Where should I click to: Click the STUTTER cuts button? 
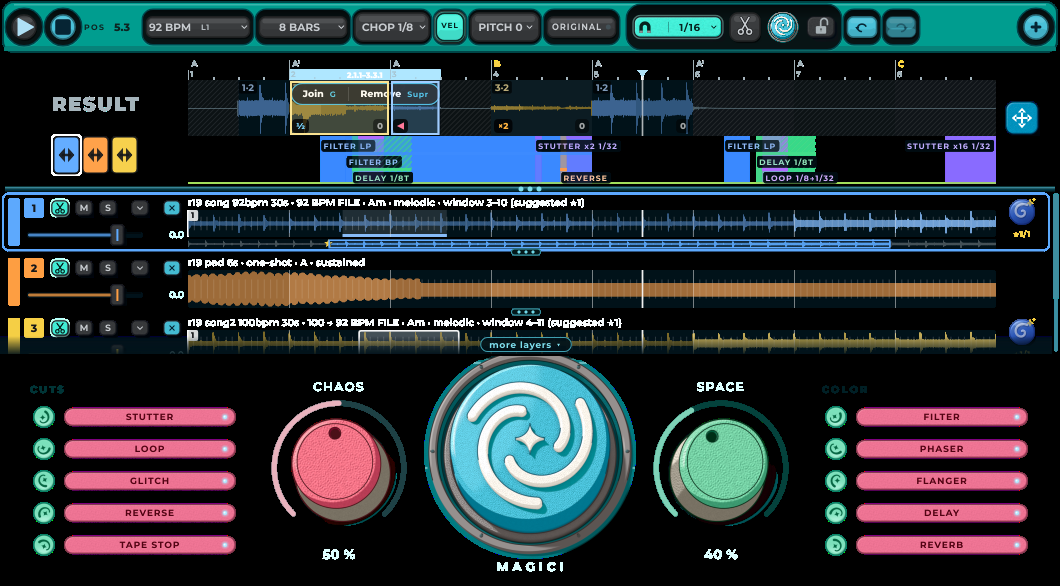(x=149, y=417)
